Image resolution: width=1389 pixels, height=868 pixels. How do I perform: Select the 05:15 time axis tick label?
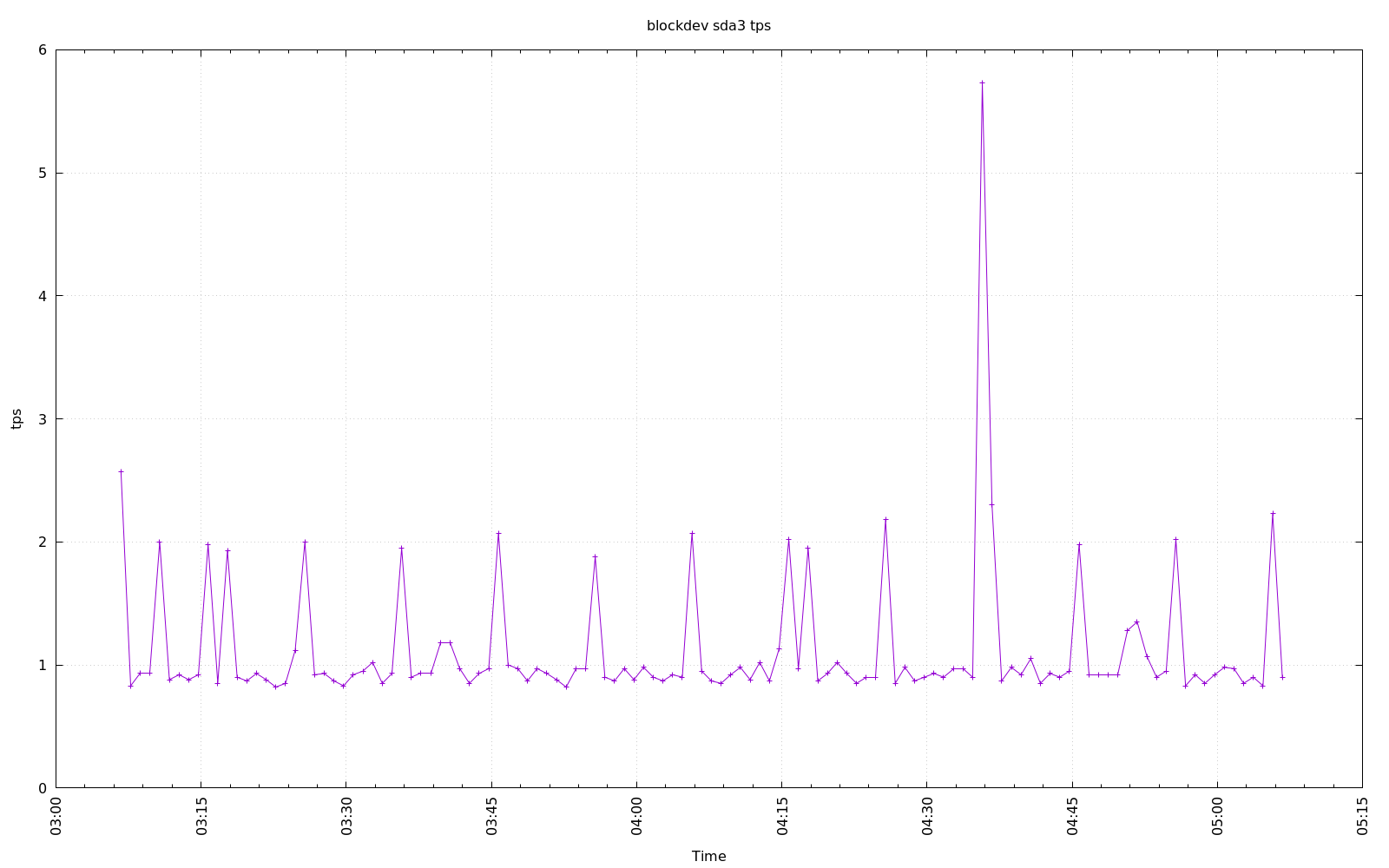pyautogui.click(x=1362, y=818)
